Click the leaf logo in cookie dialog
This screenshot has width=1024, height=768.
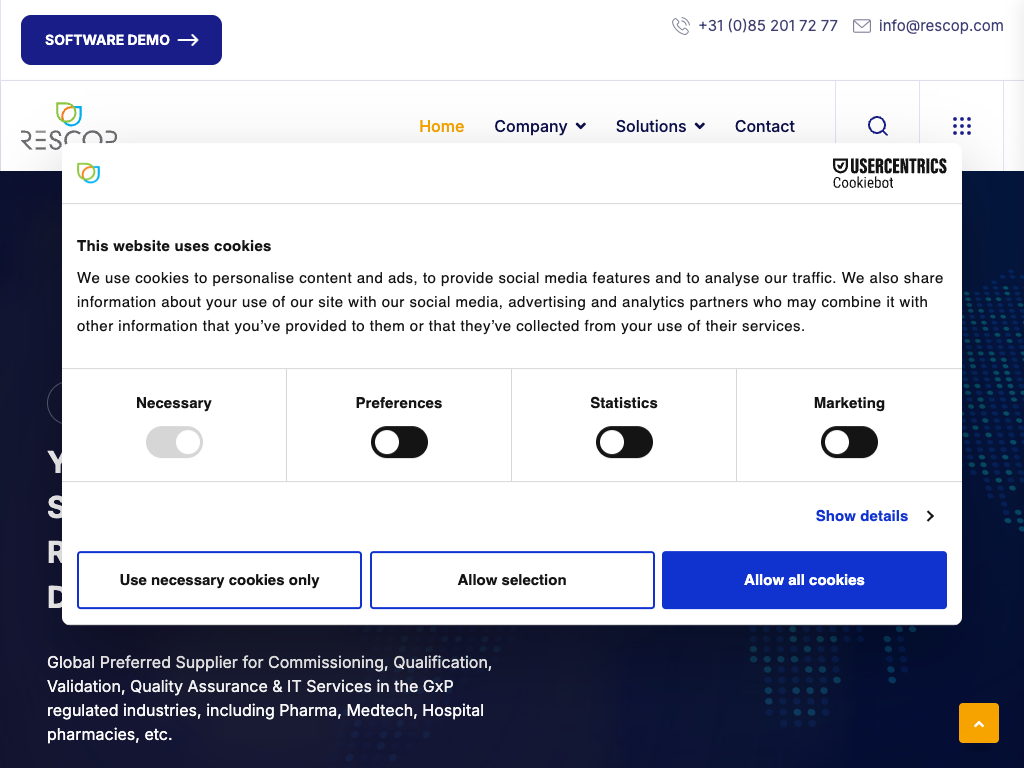(x=89, y=173)
